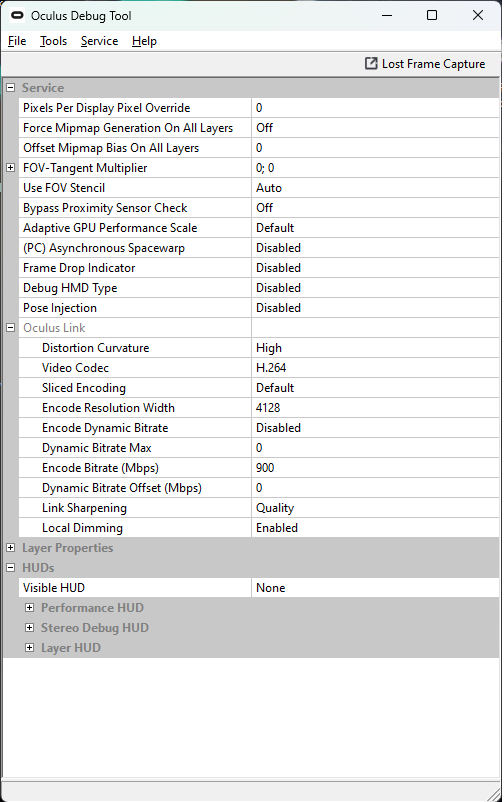Screen dimensions: 504x802
Task: Change the Visible HUD None value
Action: (376, 588)
